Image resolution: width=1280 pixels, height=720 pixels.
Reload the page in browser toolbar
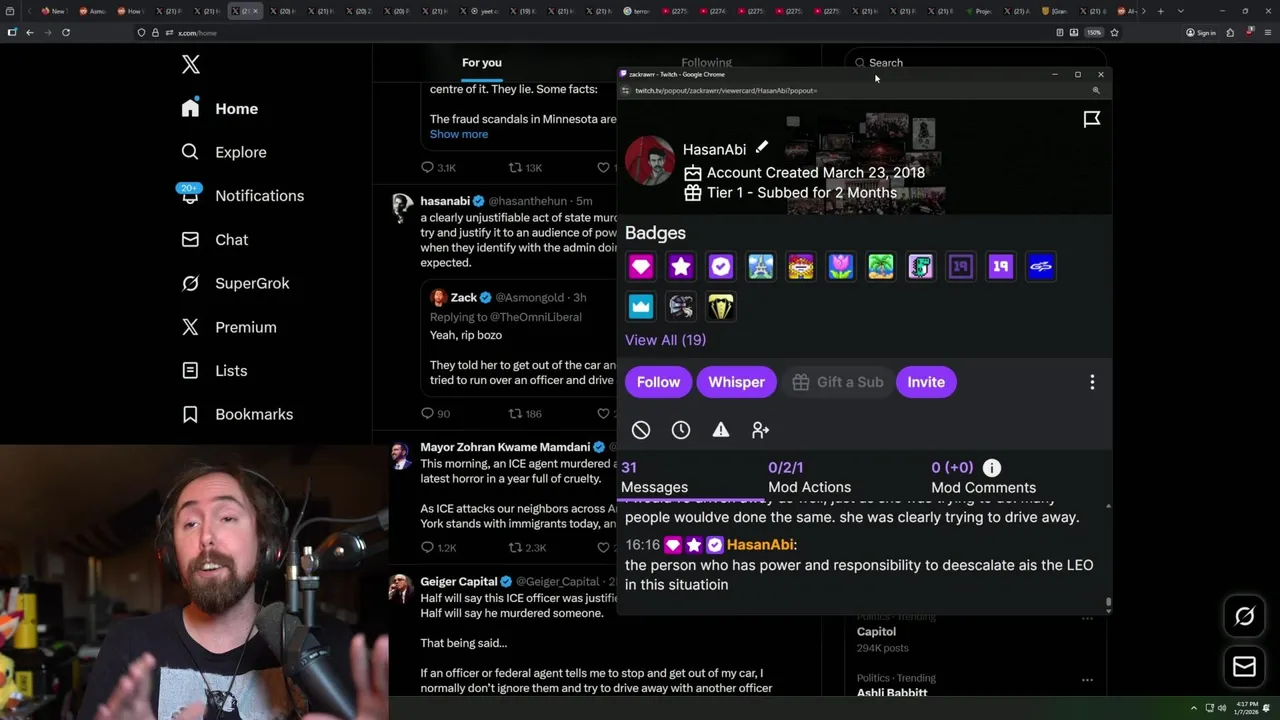pyautogui.click(x=66, y=33)
